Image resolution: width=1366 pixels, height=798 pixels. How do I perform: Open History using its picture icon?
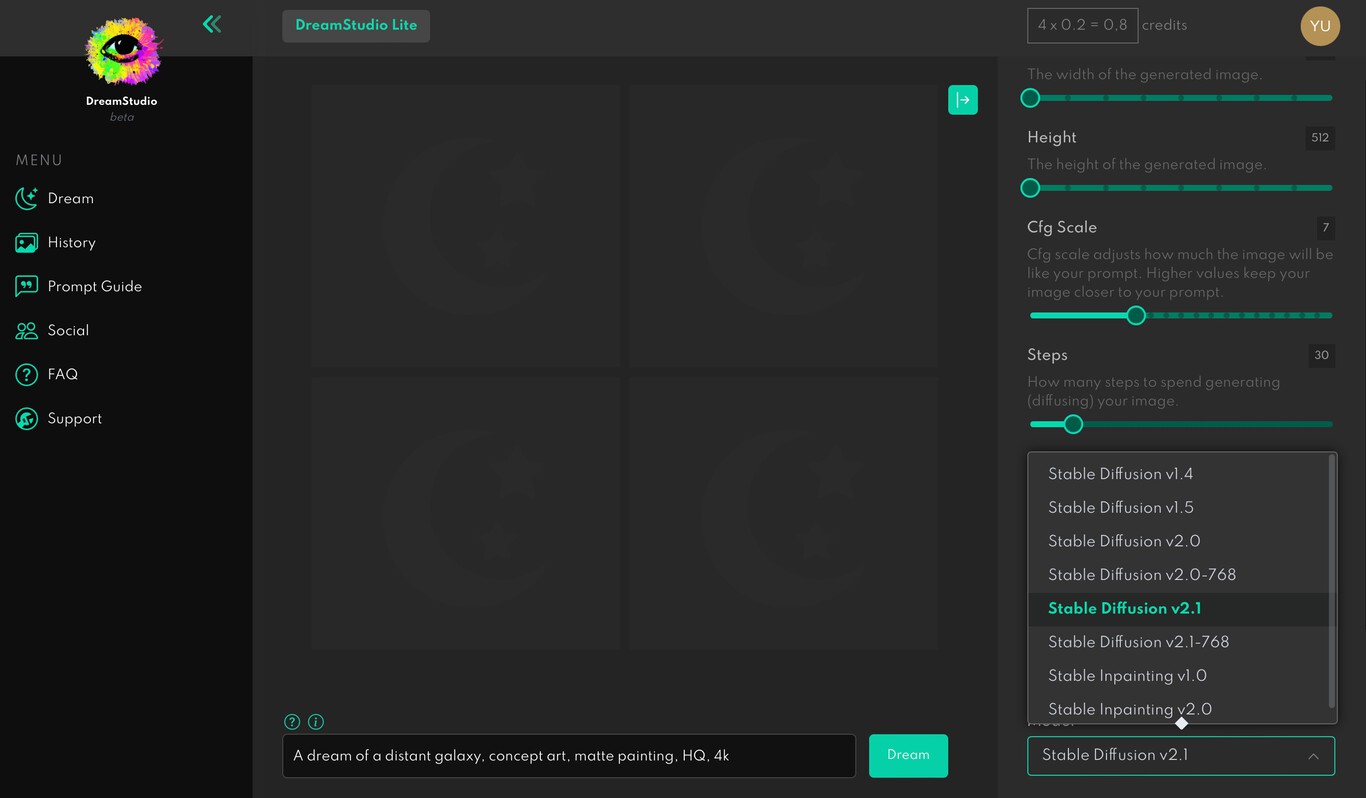(27, 242)
